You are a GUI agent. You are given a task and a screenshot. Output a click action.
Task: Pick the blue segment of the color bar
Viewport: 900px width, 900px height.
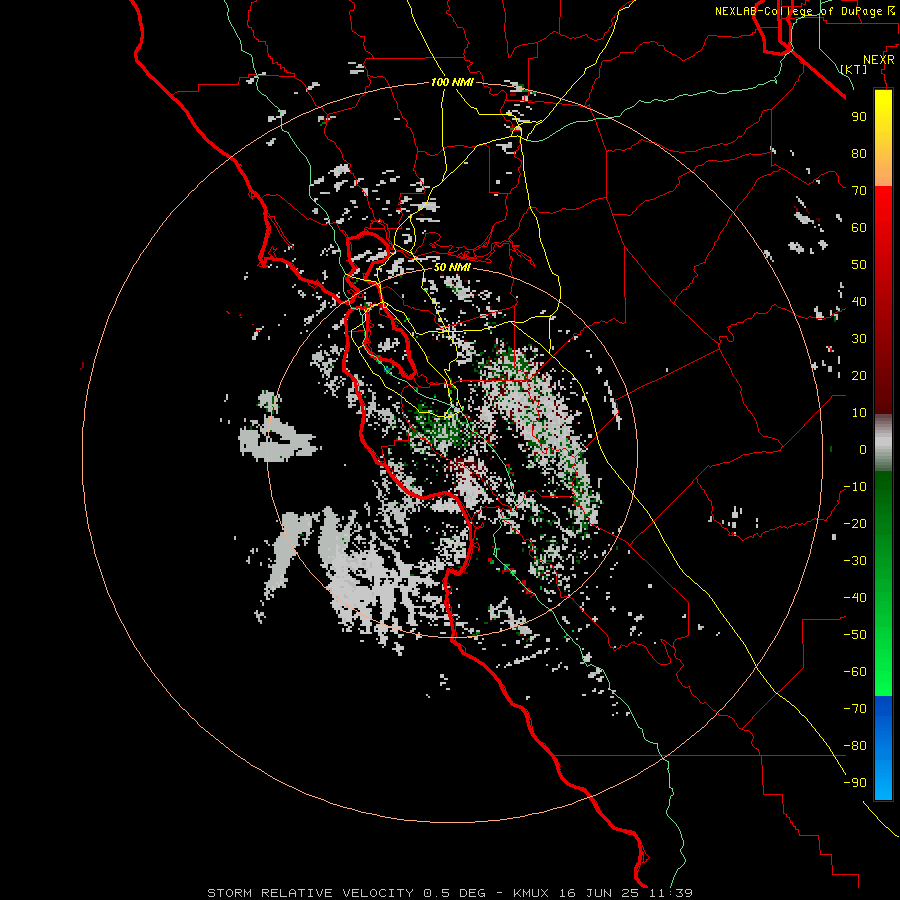(883, 747)
